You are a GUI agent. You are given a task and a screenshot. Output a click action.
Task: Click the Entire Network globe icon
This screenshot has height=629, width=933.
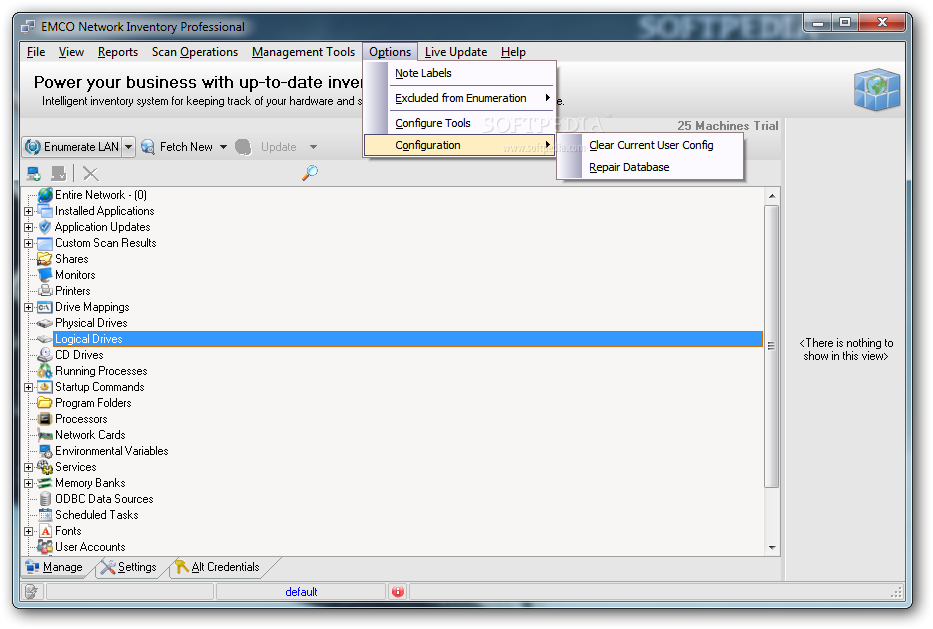point(45,195)
